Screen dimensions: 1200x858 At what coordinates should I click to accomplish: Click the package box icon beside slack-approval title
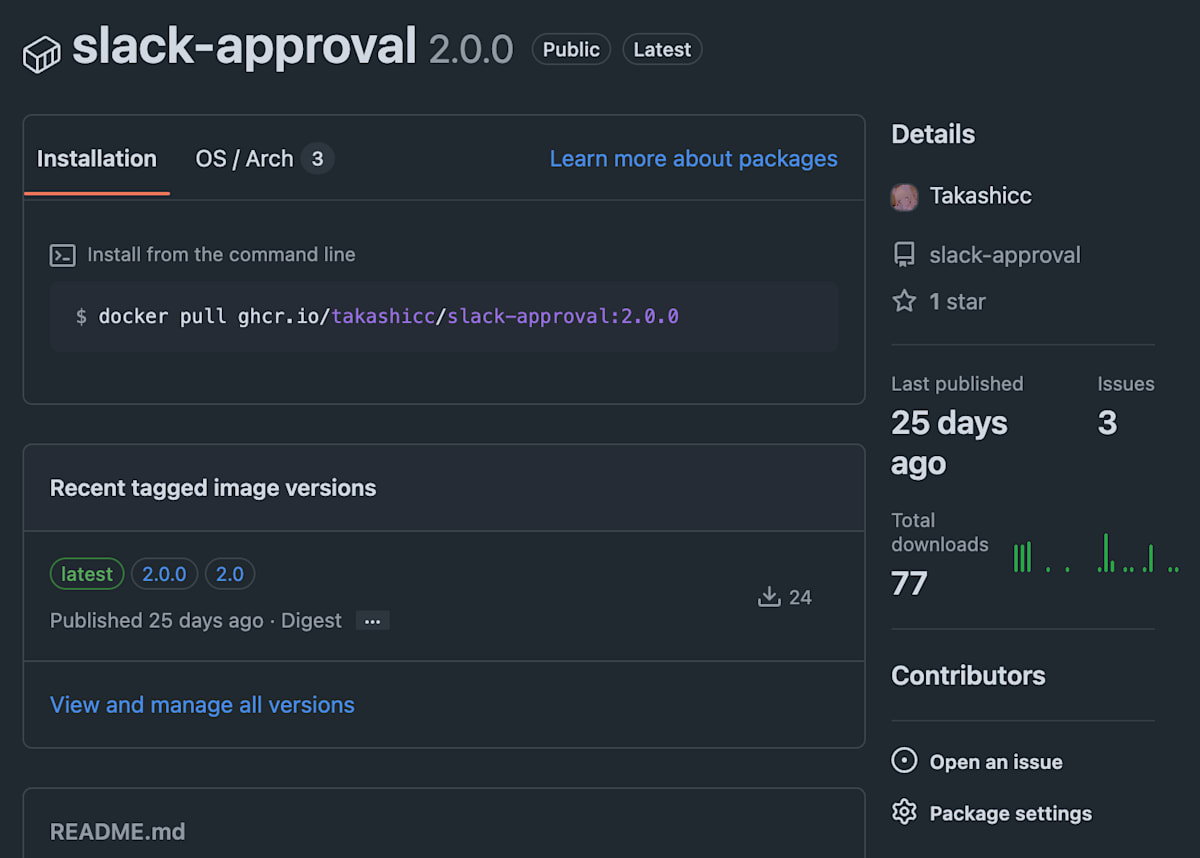pos(42,55)
